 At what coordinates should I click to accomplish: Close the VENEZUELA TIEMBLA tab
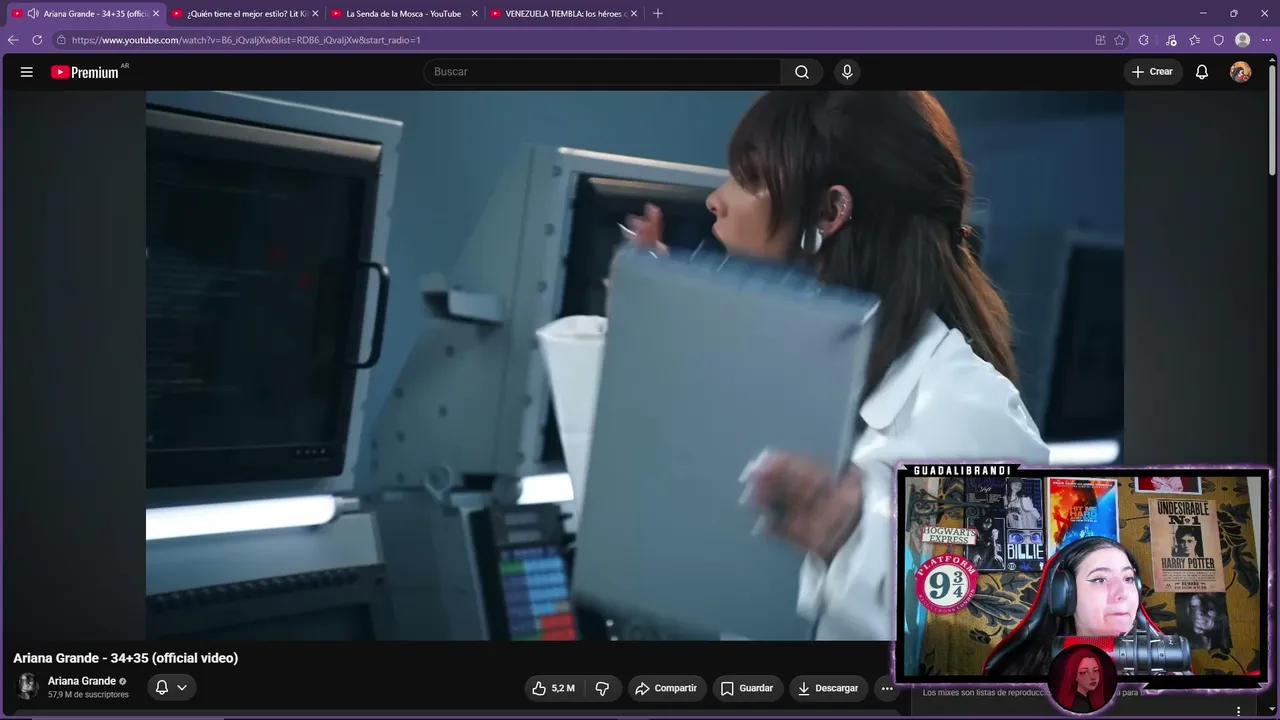pyautogui.click(x=634, y=14)
